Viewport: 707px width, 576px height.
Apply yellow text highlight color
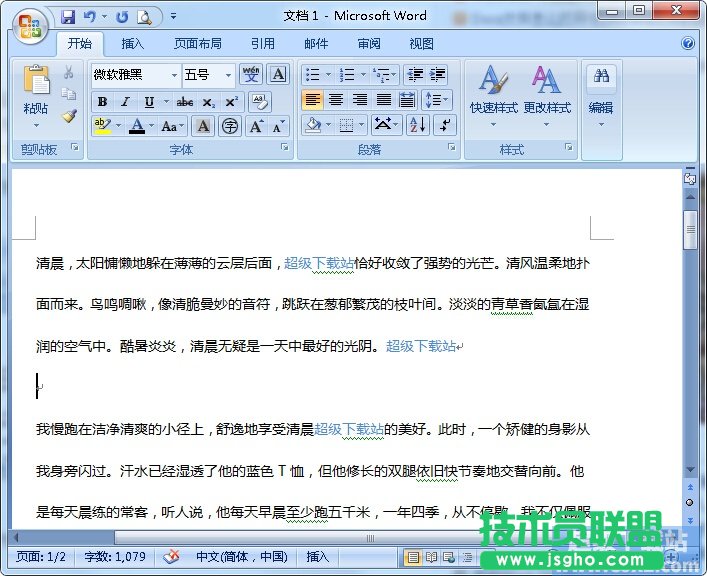click(101, 126)
